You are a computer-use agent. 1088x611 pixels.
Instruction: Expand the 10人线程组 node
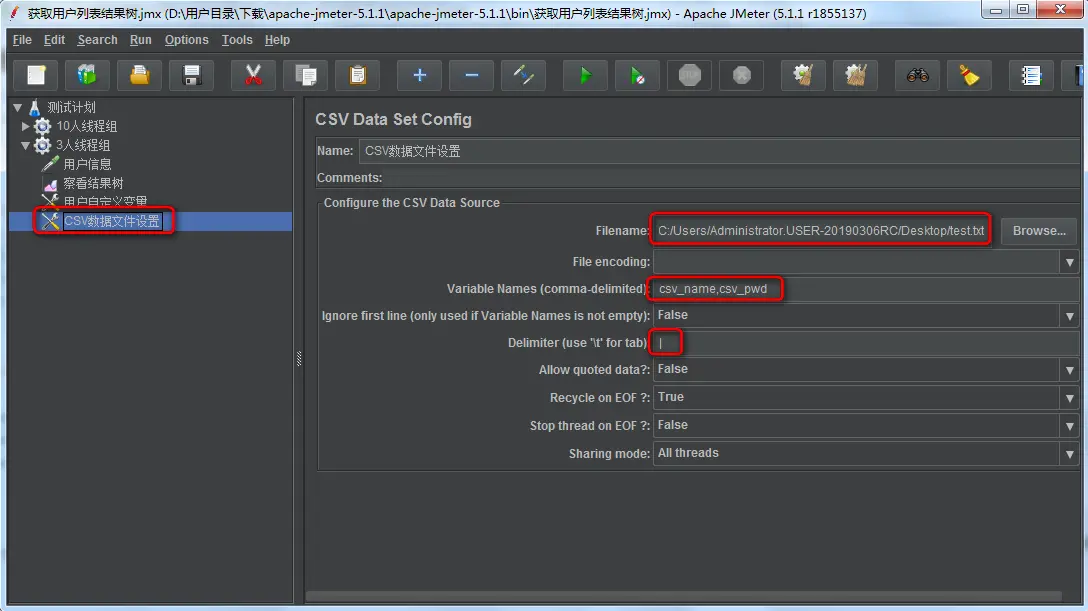pos(26,126)
